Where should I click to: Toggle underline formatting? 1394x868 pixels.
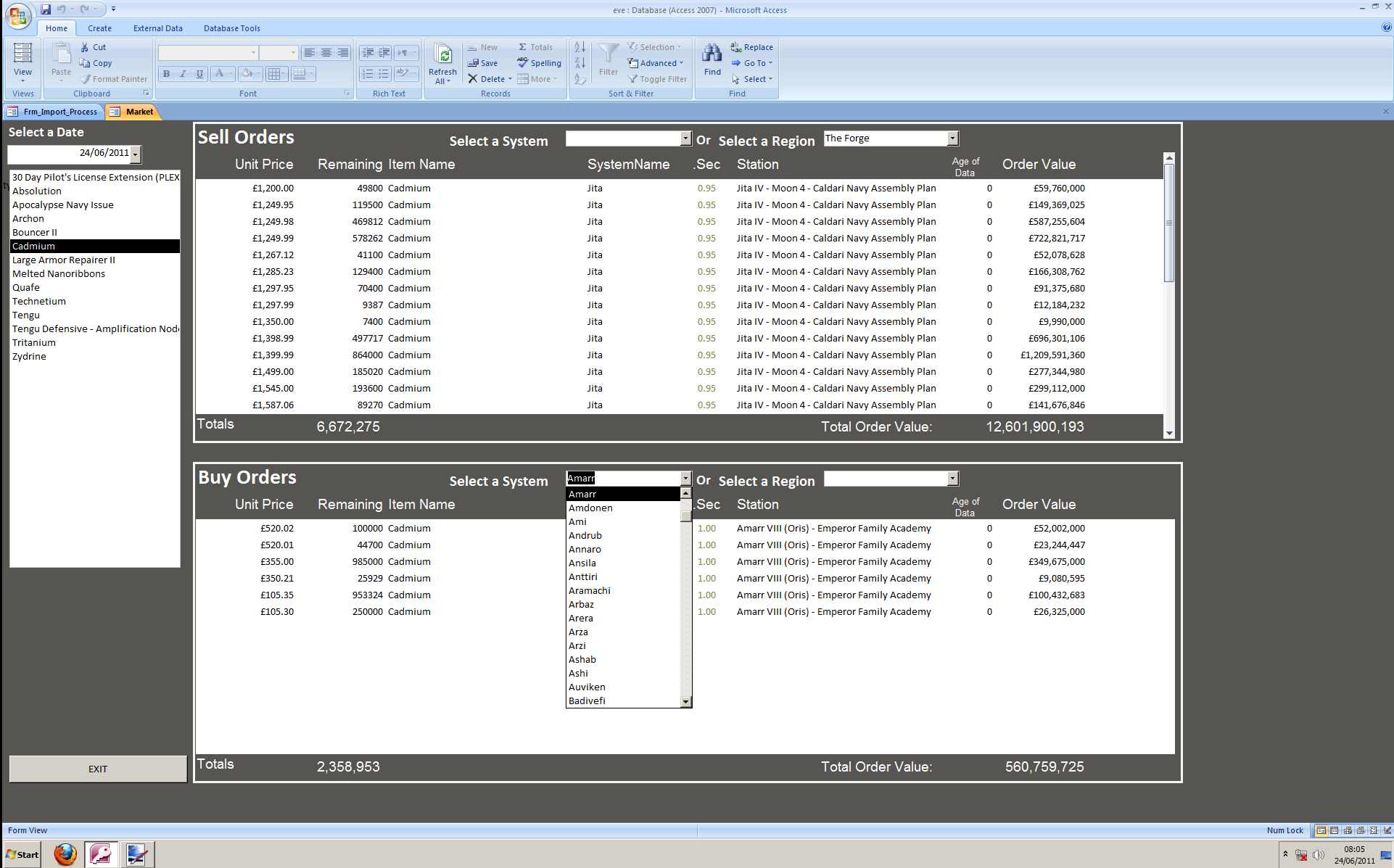coord(199,74)
